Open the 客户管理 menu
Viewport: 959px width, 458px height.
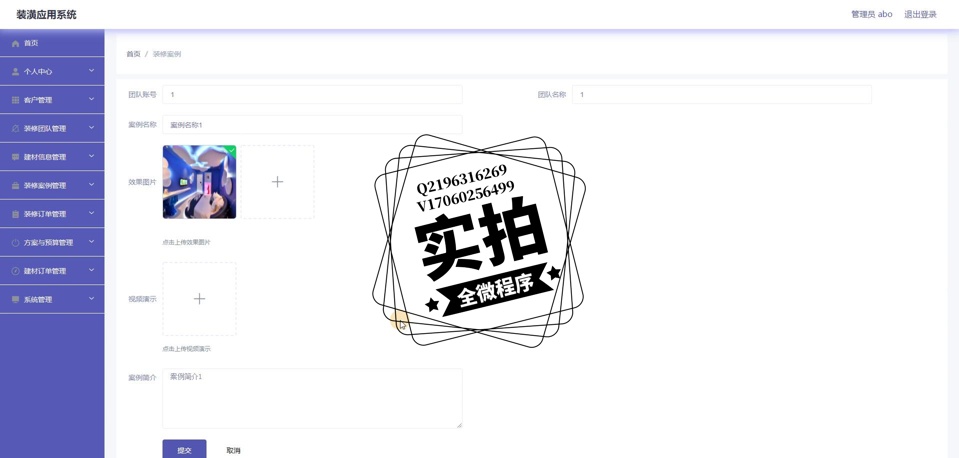point(52,100)
